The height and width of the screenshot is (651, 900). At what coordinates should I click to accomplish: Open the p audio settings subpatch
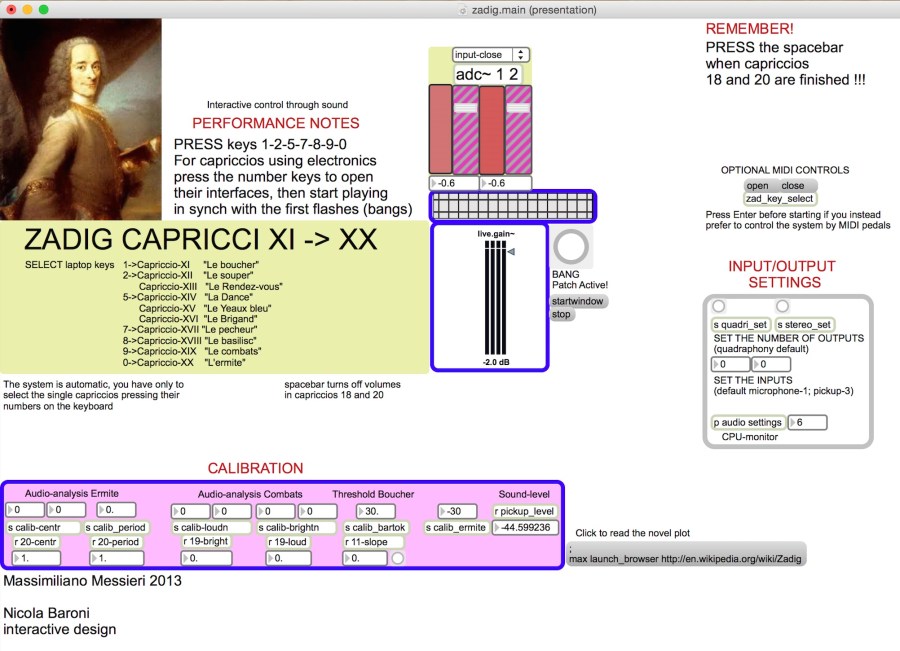(x=747, y=423)
